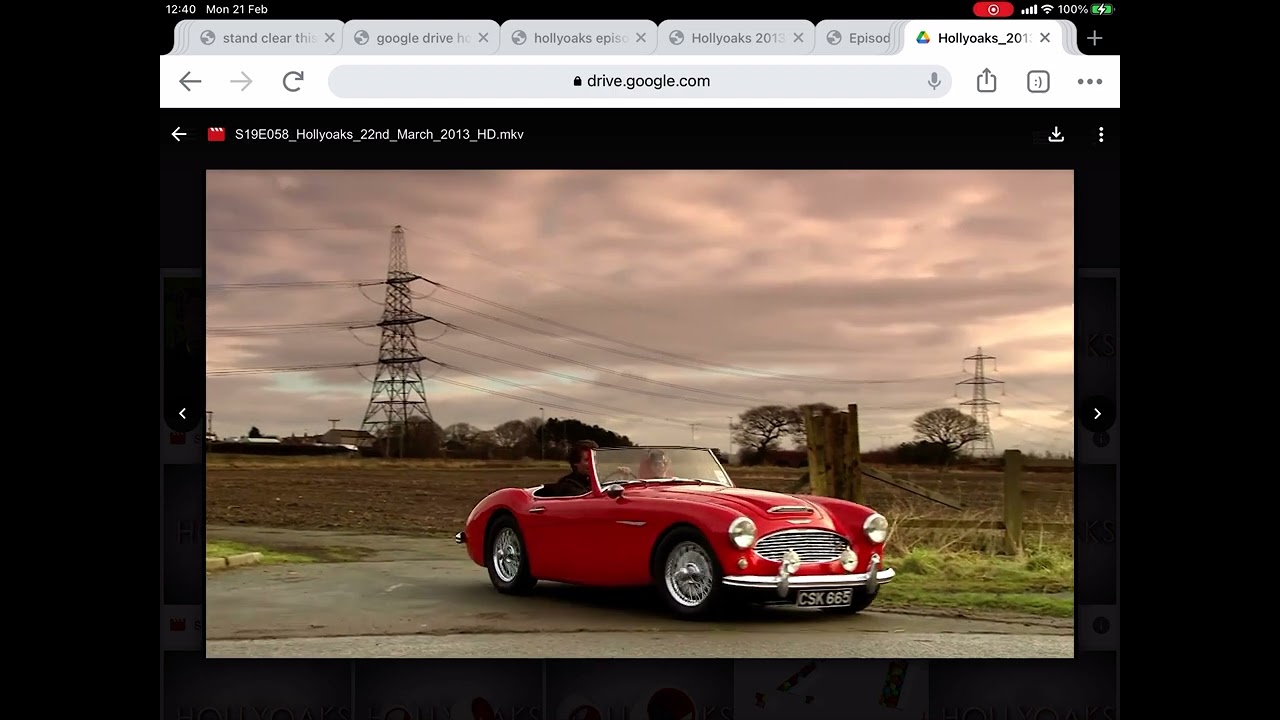Open the tab switcher button
Image resolution: width=1280 pixels, height=720 pixels.
[1038, 82]
